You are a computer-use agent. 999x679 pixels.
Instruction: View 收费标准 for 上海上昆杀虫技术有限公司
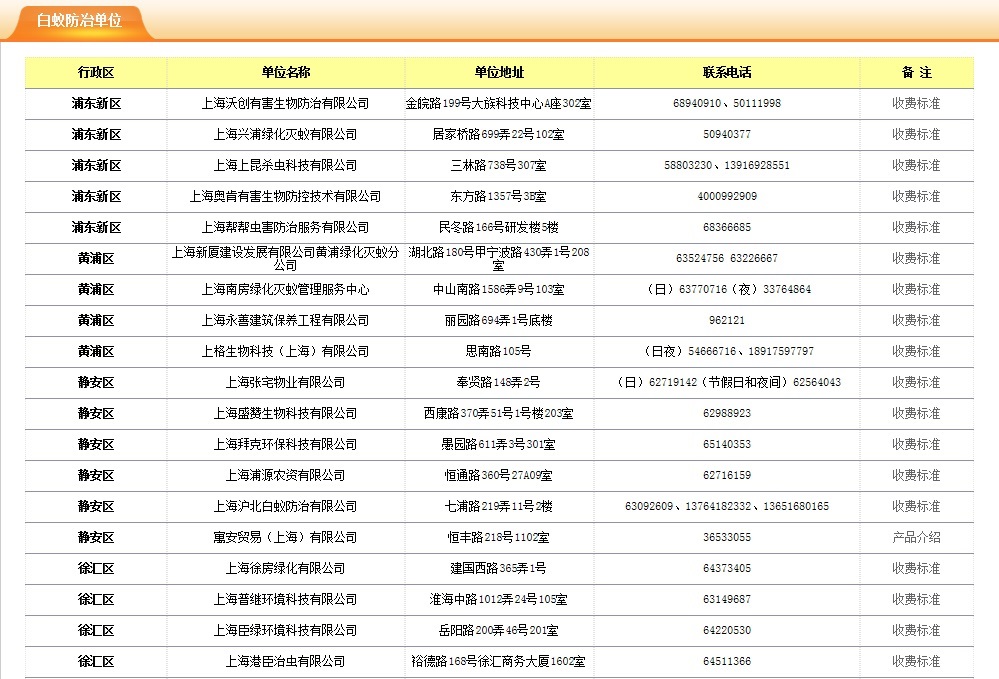coord(916,165)
